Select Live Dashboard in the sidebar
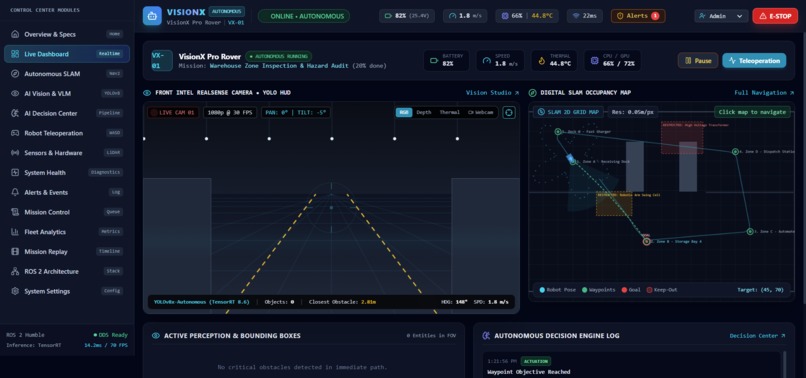806x378 pixels. (67, 54)
